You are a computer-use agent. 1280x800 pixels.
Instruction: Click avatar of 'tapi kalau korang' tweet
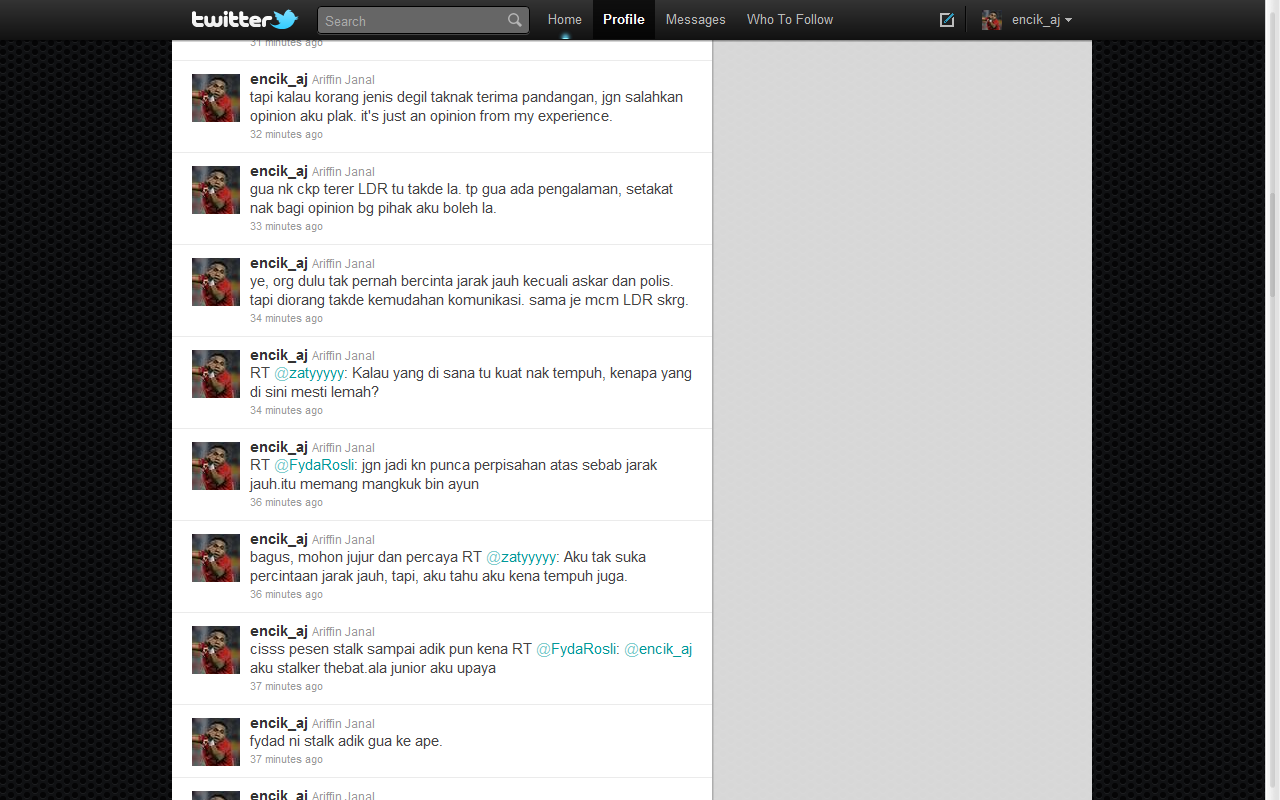click(x=216, y=98)
